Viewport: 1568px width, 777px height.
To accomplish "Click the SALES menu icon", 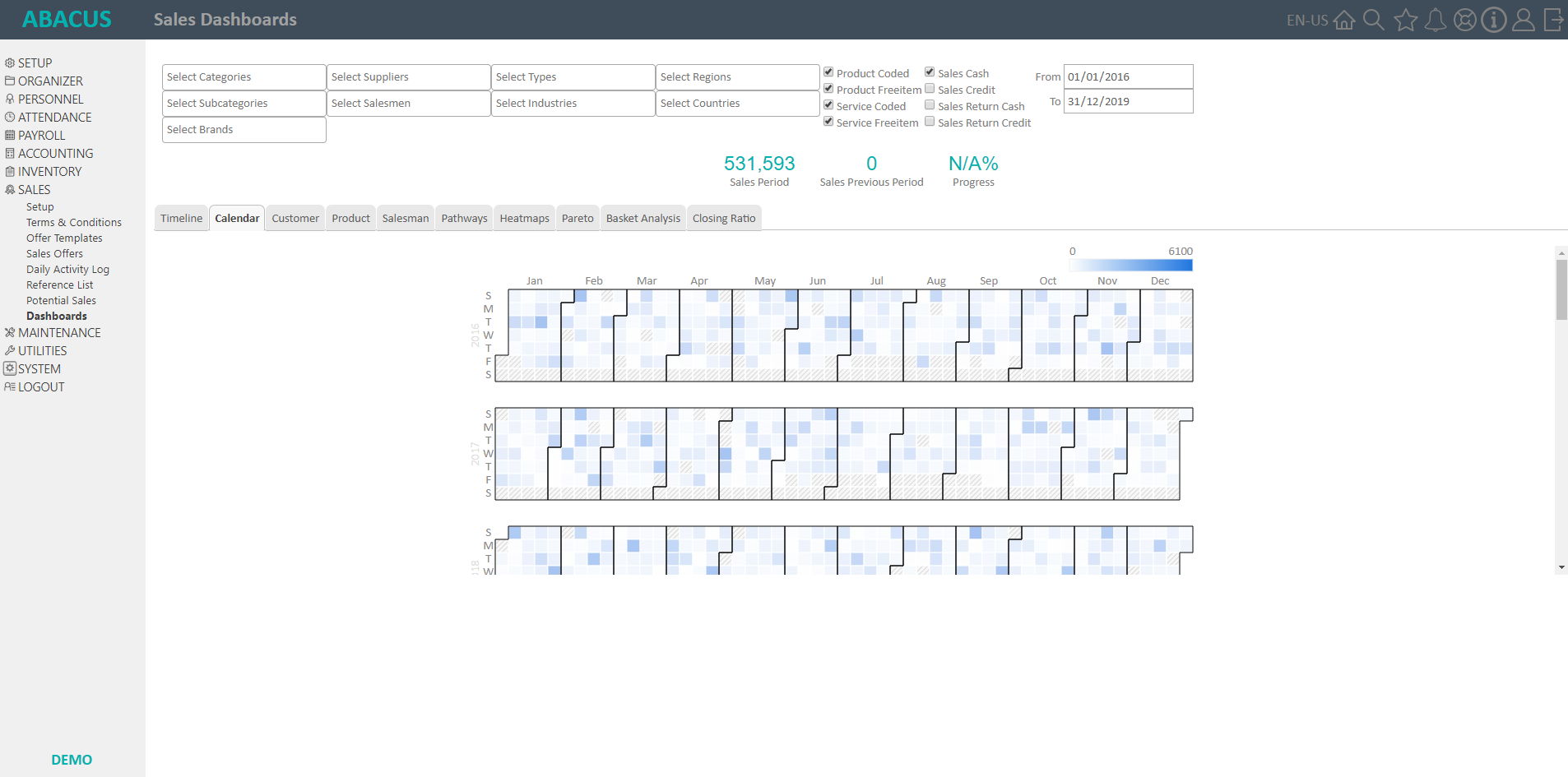I will [10, 189].
